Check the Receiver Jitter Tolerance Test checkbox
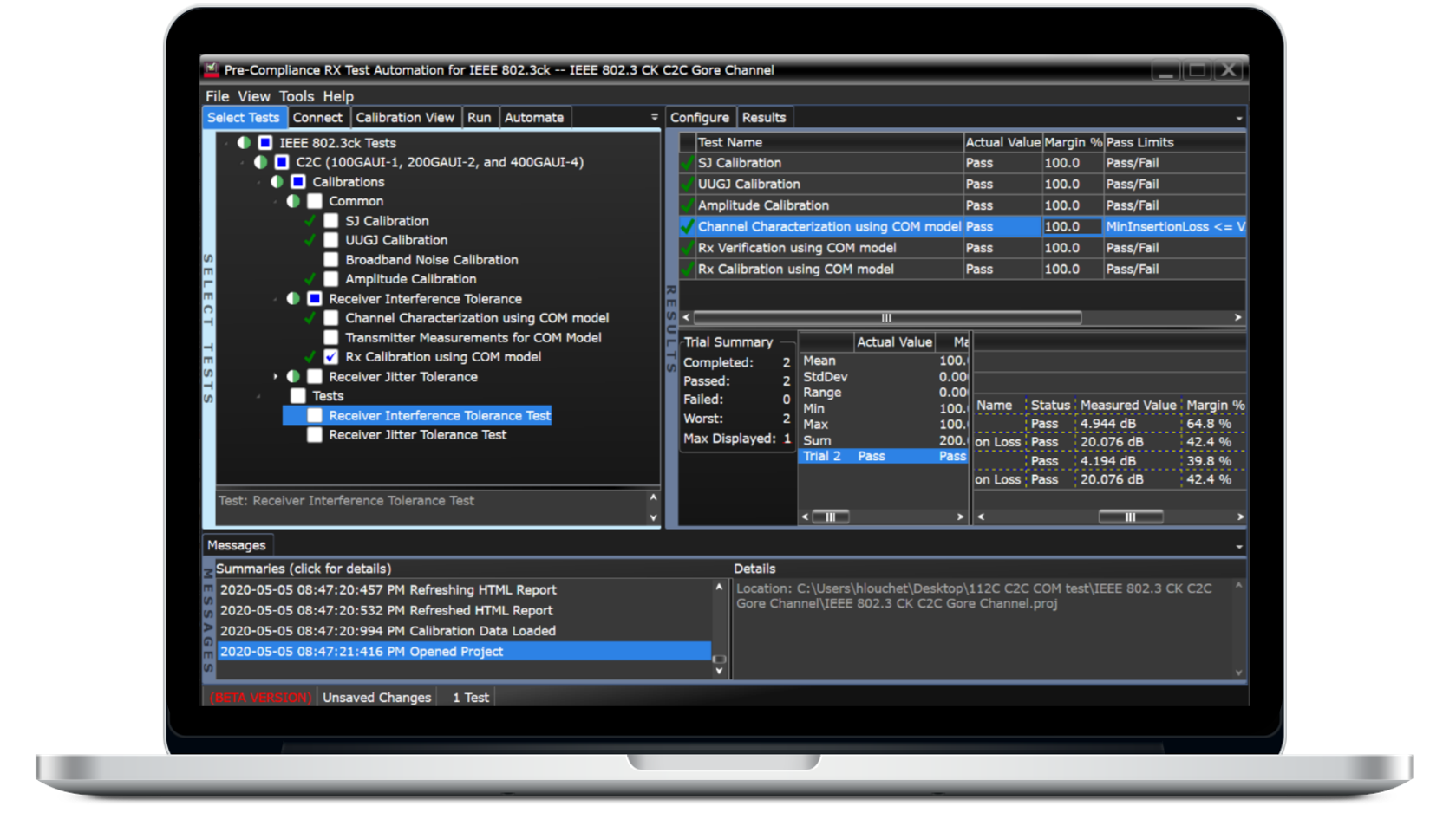The height and width of the screenshot is (819, 1456). pos(314,434)
